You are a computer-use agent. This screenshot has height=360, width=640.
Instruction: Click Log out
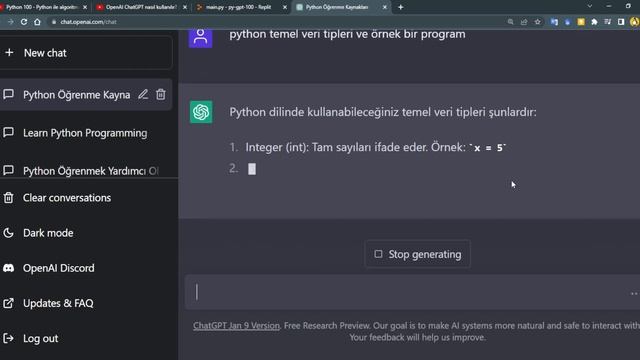tap(40, 338)
